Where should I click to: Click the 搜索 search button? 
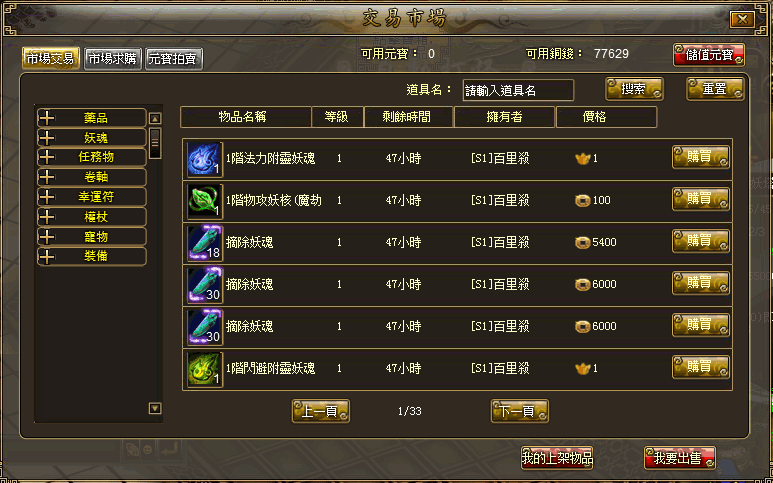coord(634,89)
